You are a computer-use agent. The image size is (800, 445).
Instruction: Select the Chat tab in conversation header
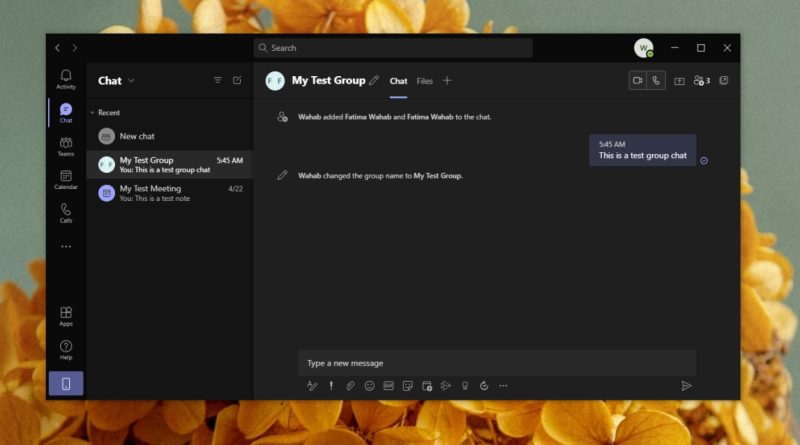pyautogui.click(x=398, y=81)
